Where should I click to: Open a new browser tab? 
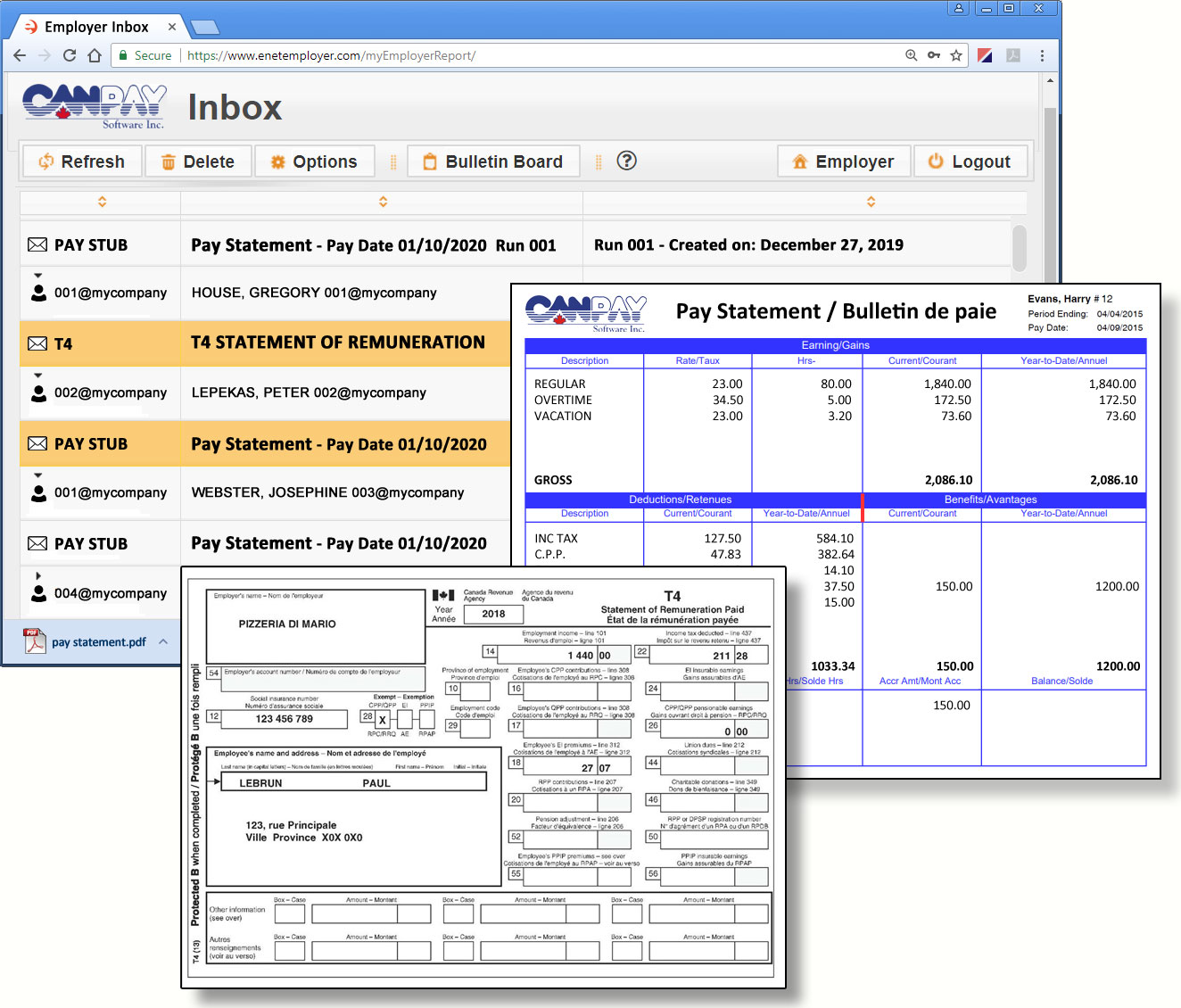pos(204,27)
